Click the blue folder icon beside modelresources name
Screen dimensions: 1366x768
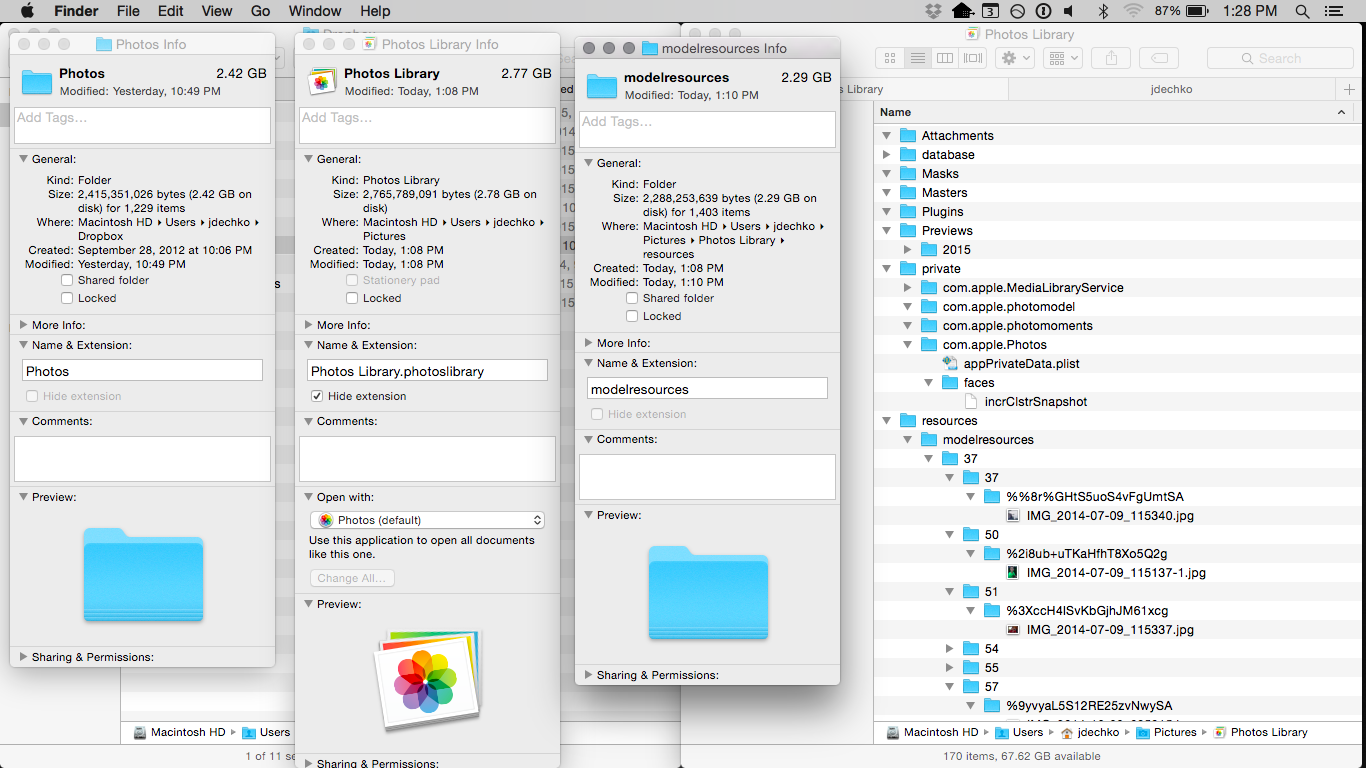602,85
